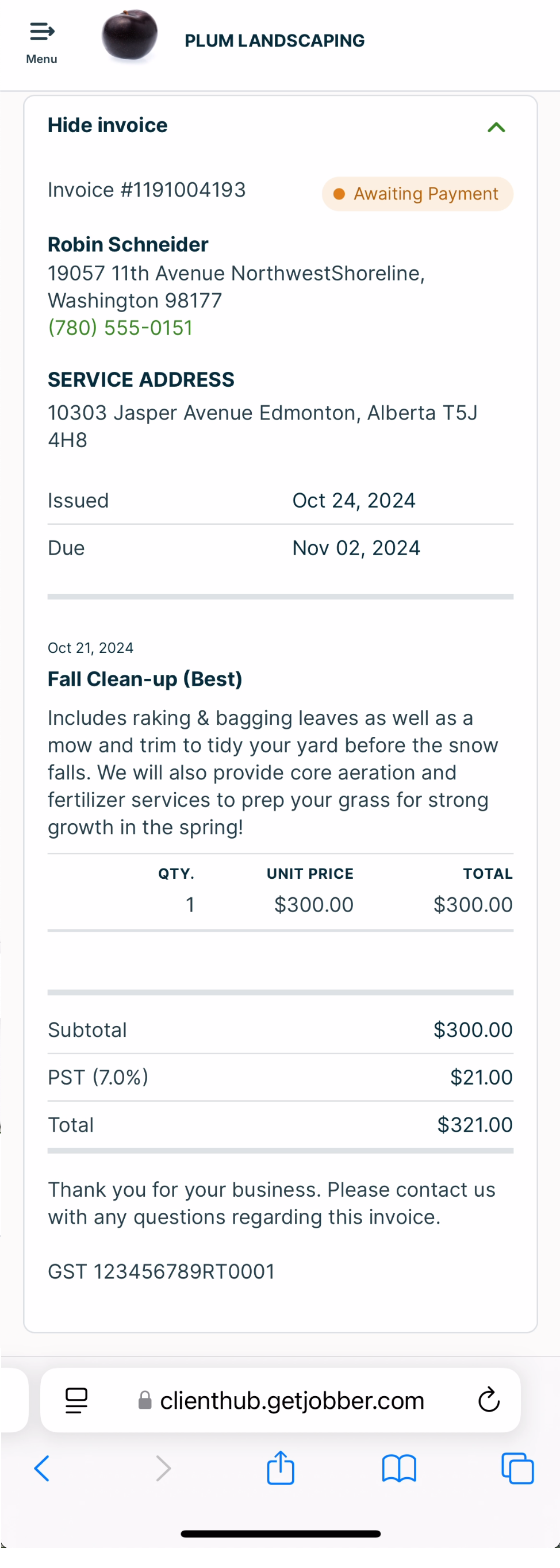
Task: Go back with the Safari back arrow
Action: click(41, 1469)
